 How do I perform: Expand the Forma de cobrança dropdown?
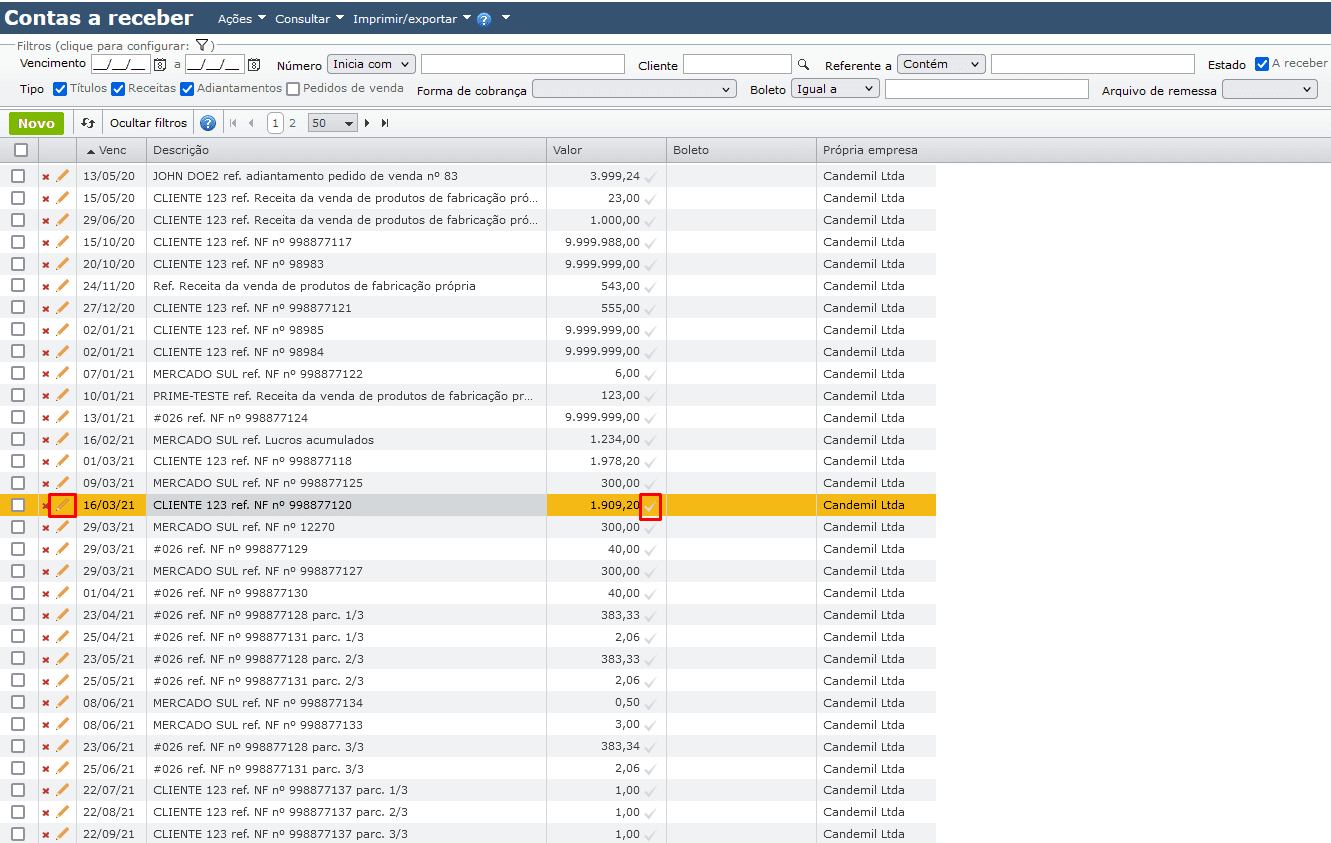634,89
